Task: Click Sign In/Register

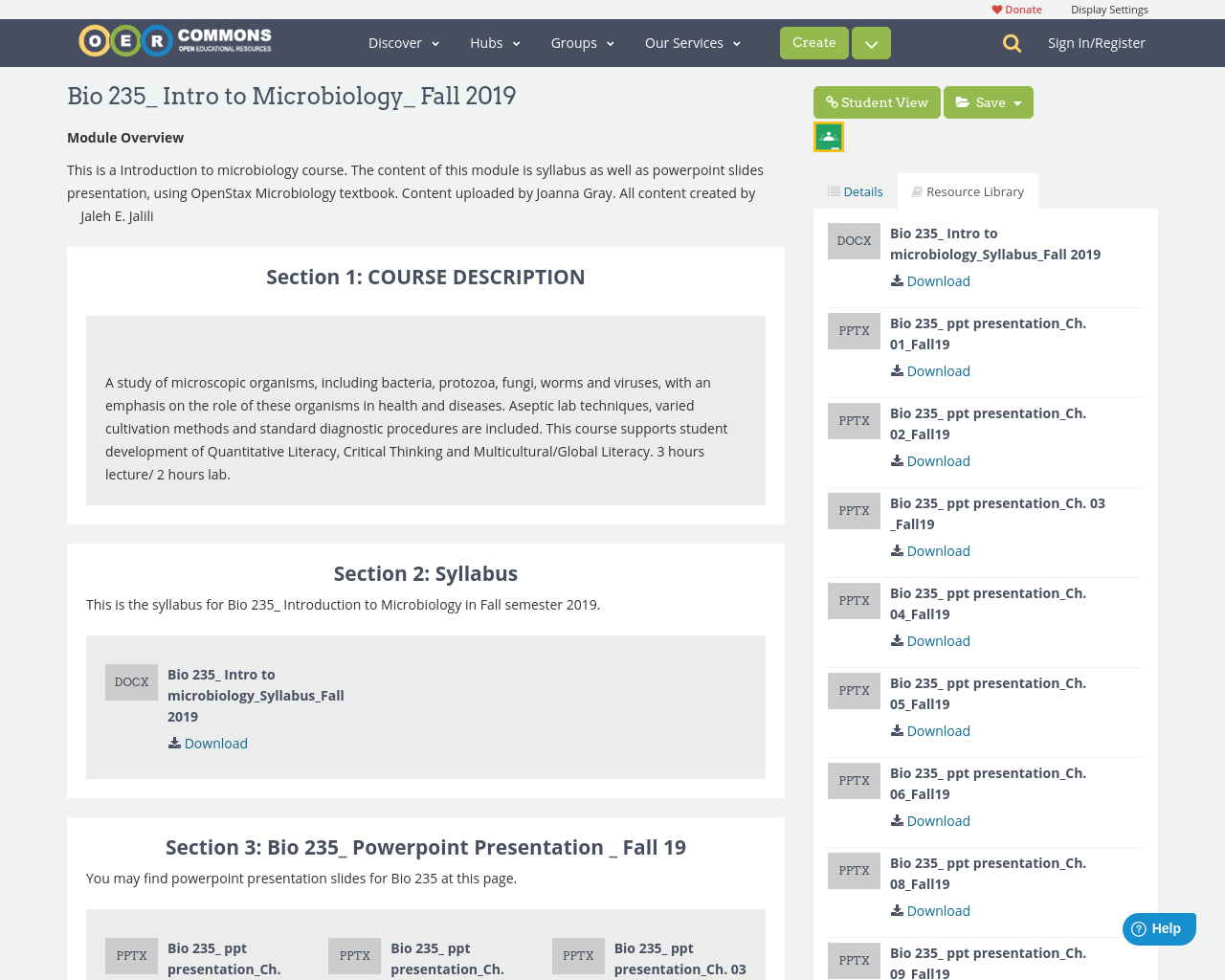Action: [1096, 41]
